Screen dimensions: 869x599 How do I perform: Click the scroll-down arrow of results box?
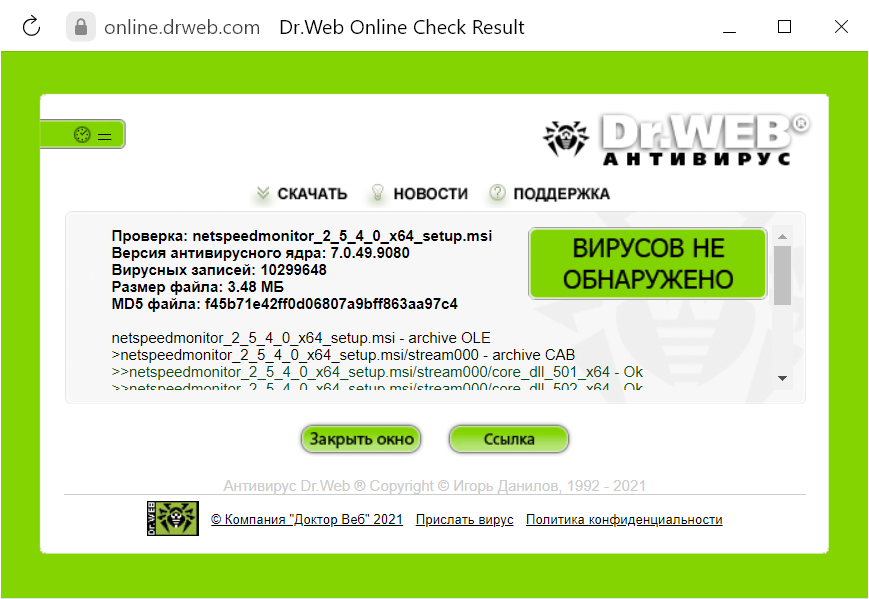[x=783, y=378]
